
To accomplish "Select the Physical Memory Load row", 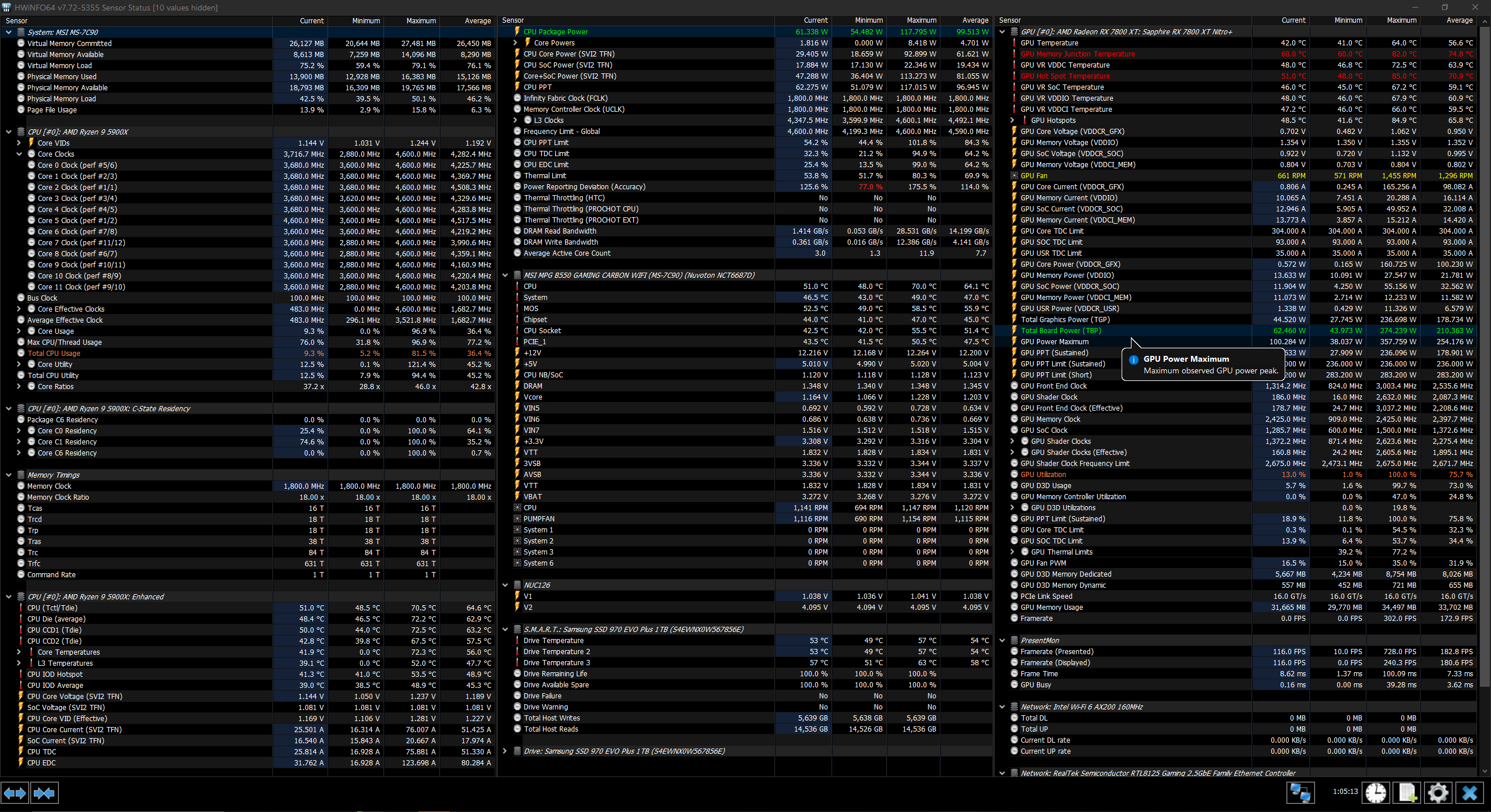I will point(248,98).
